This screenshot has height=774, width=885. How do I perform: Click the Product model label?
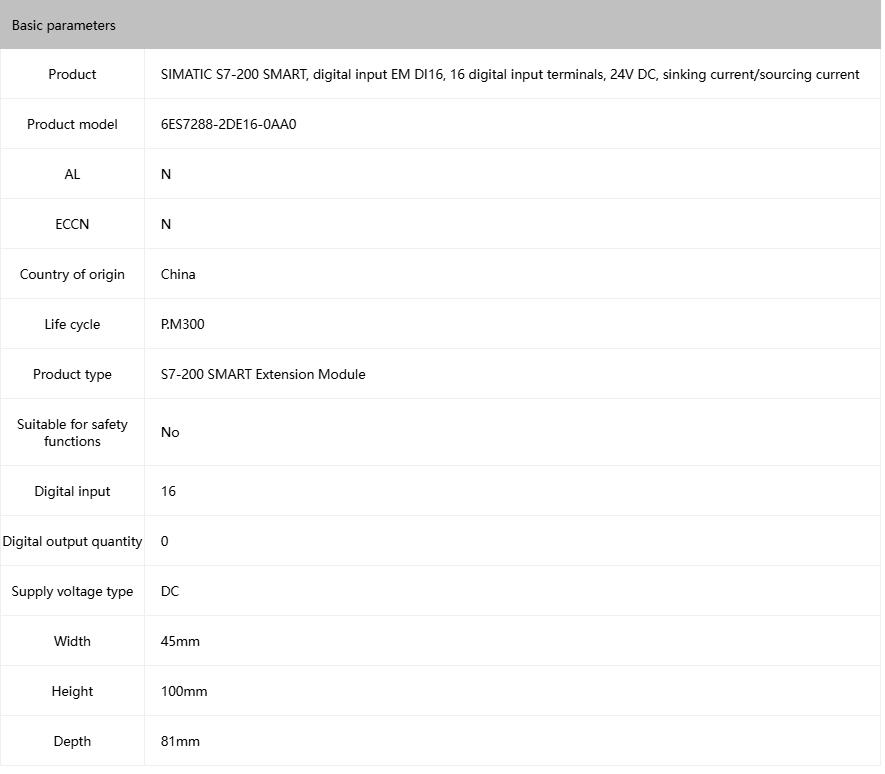(x=72, y=124)
